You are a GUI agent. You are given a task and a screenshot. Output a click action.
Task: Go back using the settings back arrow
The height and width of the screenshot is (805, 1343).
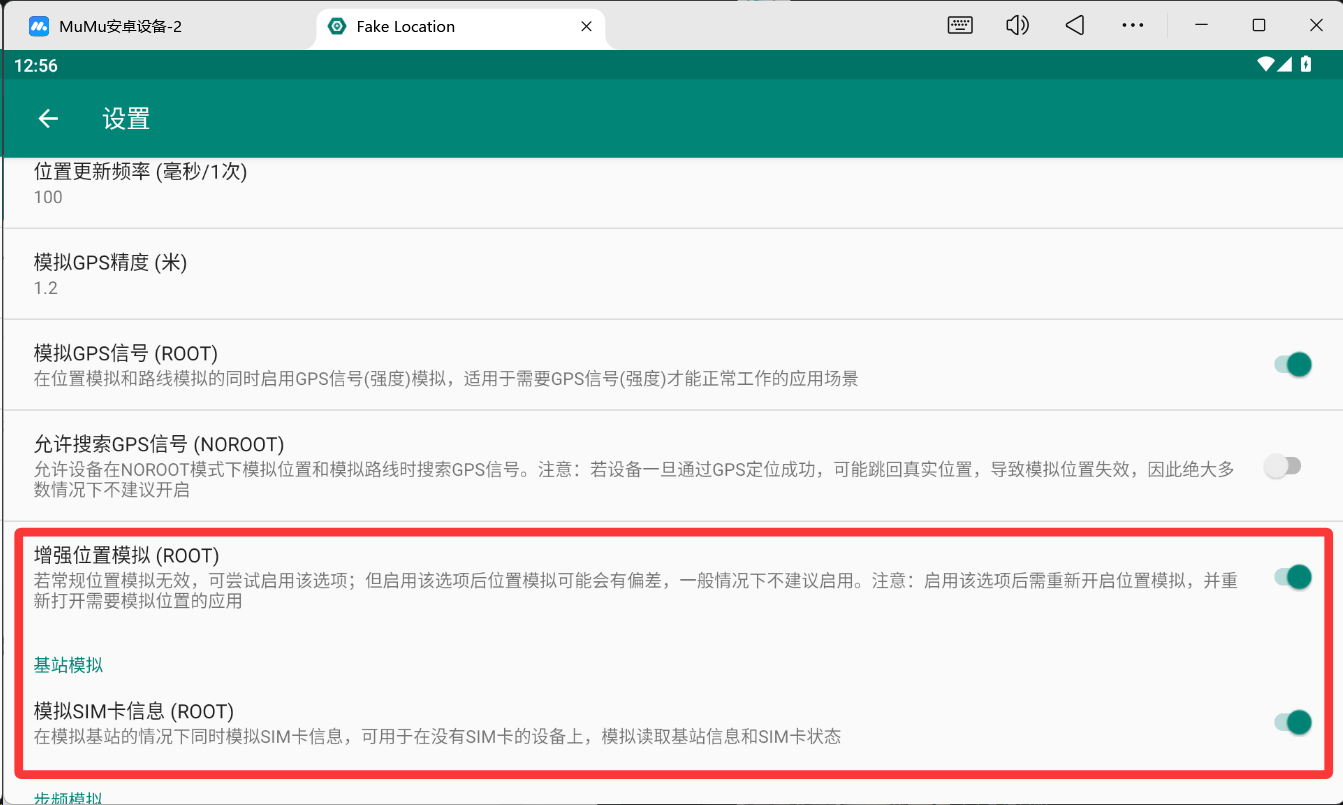[x=48, y=119]
